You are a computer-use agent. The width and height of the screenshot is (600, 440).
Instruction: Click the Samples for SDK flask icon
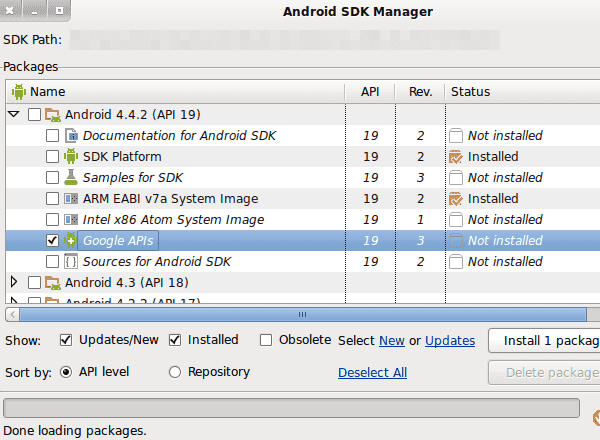click(x=71, y=177)
